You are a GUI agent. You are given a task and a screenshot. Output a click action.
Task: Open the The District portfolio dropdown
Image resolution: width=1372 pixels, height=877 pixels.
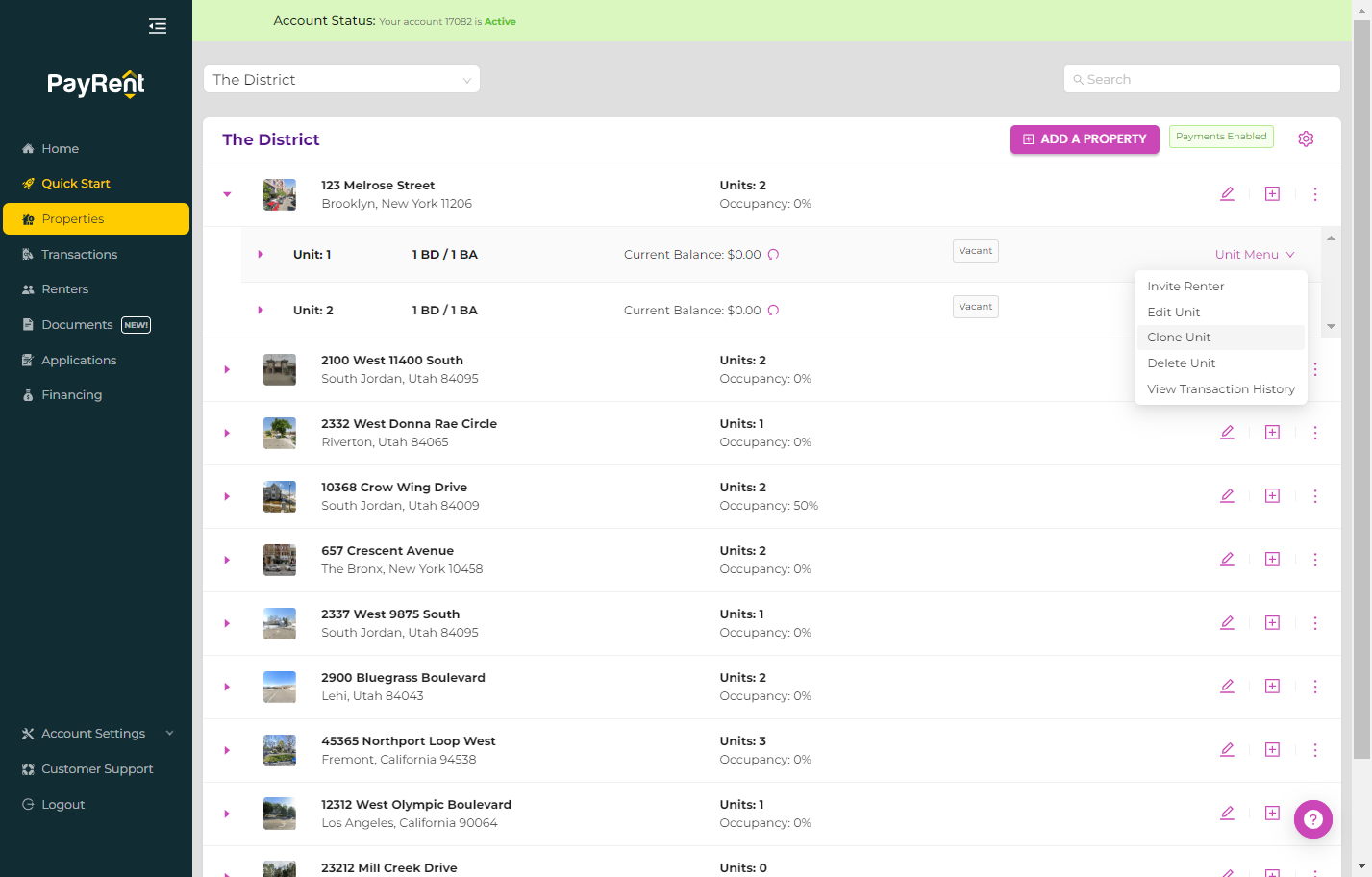point(341,80)
